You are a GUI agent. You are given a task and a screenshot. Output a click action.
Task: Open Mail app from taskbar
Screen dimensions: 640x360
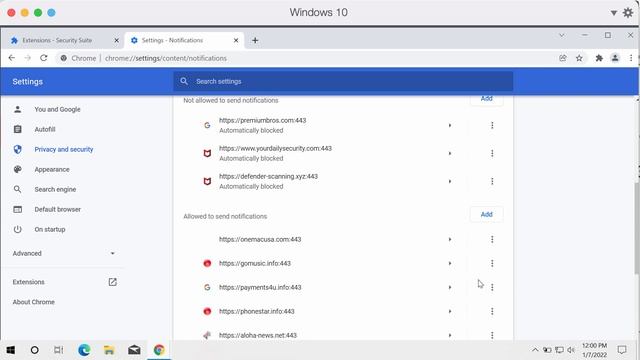pos(134,350)
